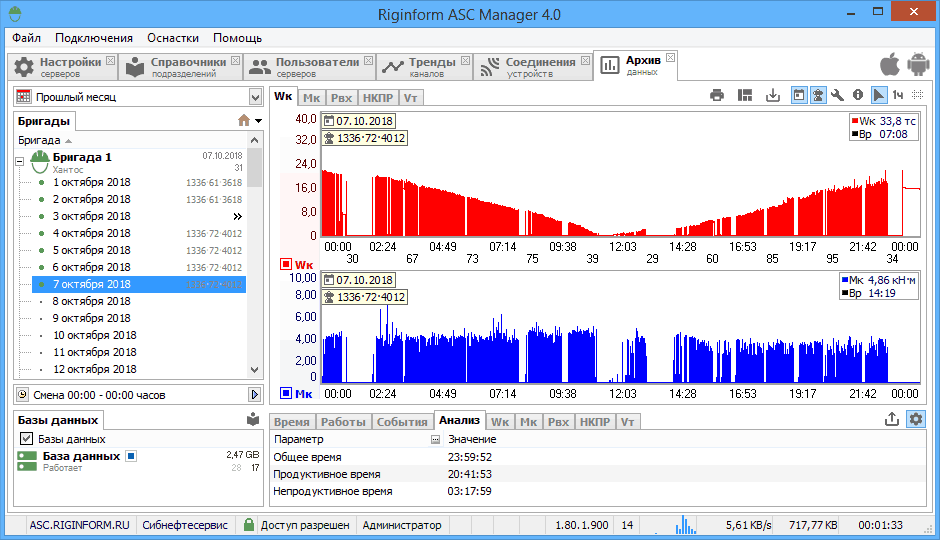Click the Apple app icon
Screen dimensions: 940x540
(889, 66)
